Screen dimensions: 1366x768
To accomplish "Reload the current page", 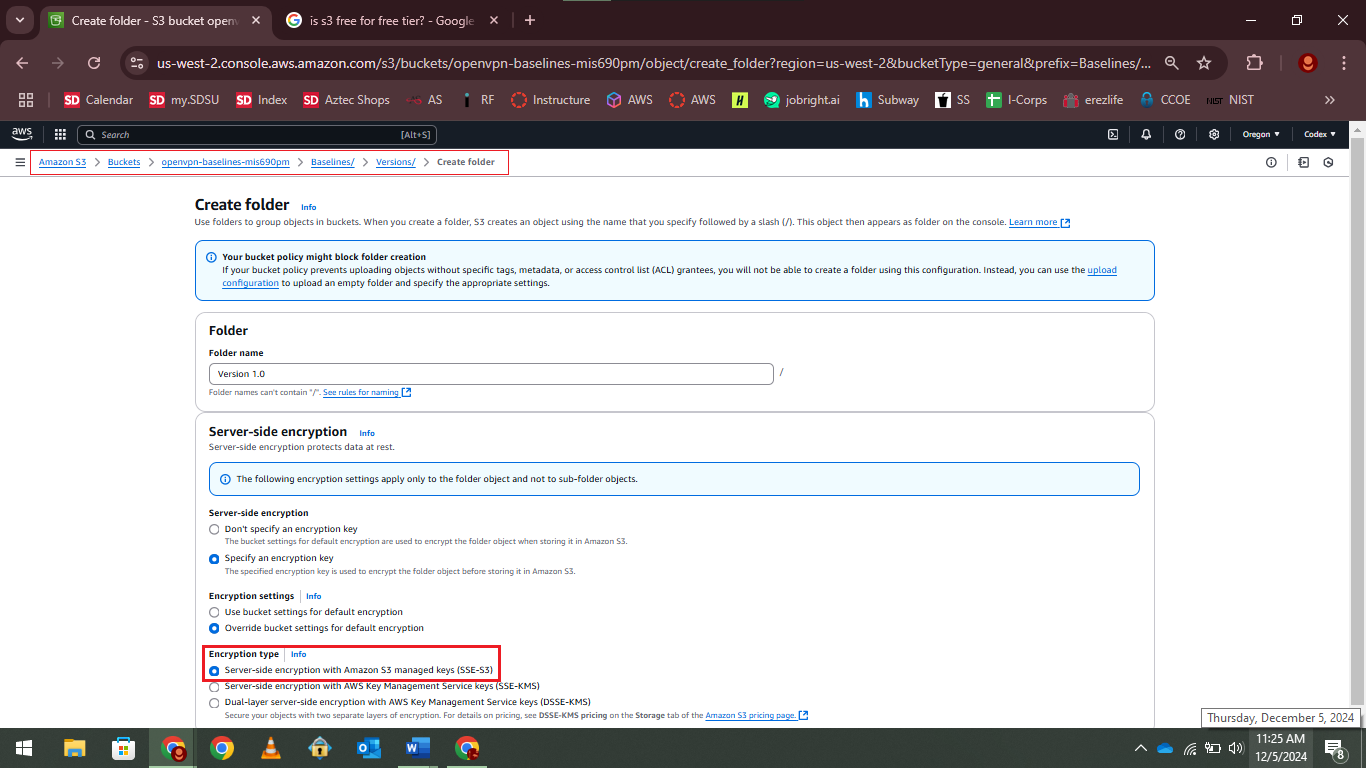I will (x=94, y=63).
